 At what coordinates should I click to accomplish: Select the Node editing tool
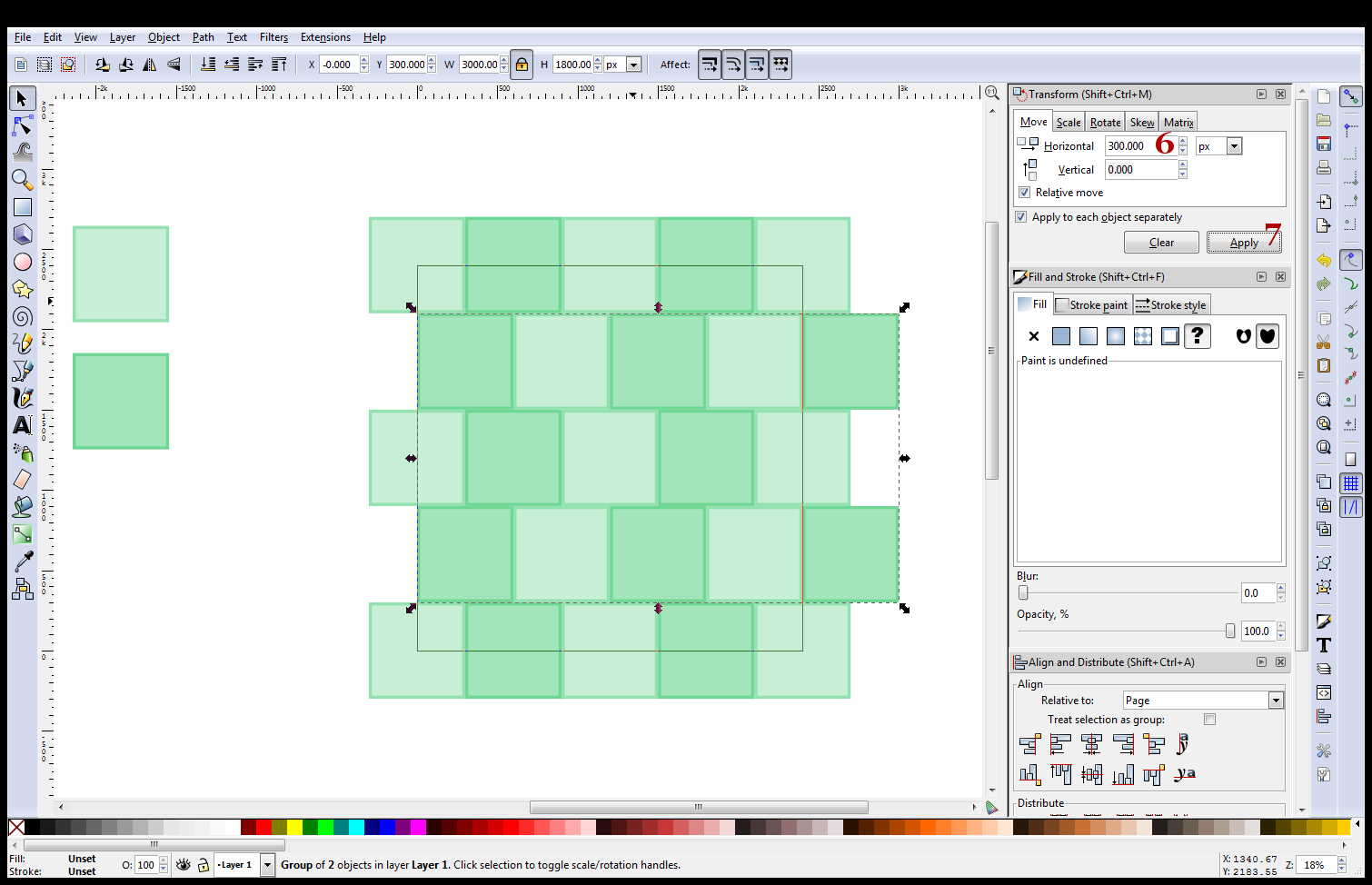[23, 125]
